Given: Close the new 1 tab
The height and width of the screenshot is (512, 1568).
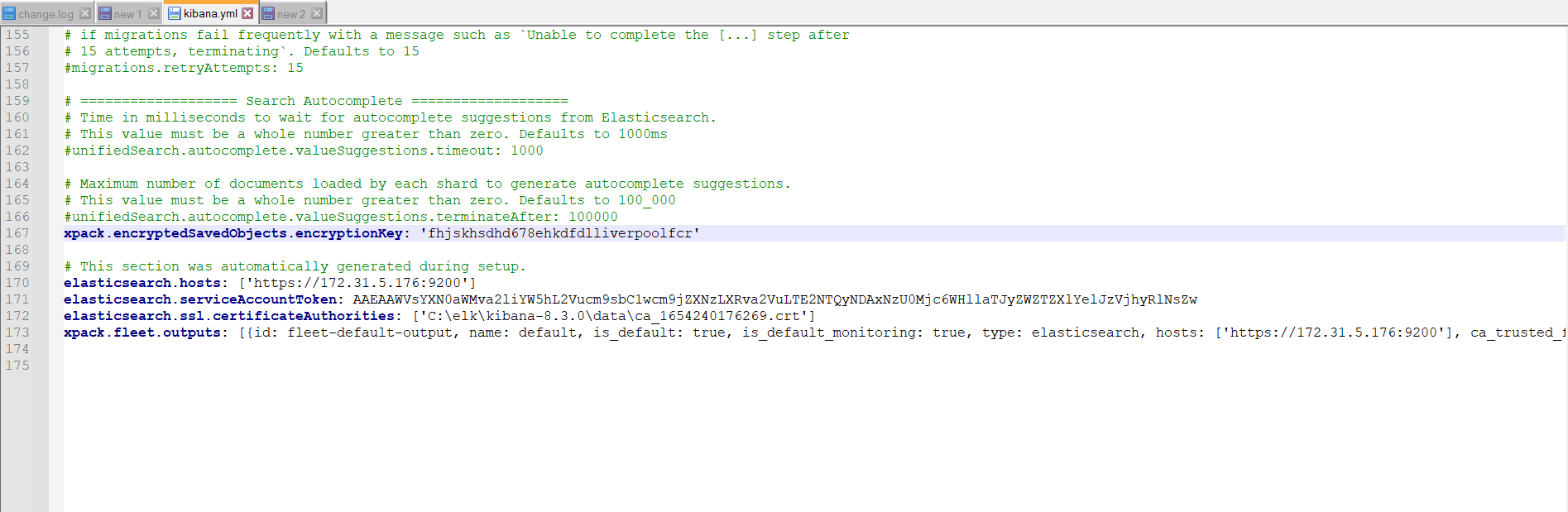Looking at the screenshot, I should click(153, 14).
